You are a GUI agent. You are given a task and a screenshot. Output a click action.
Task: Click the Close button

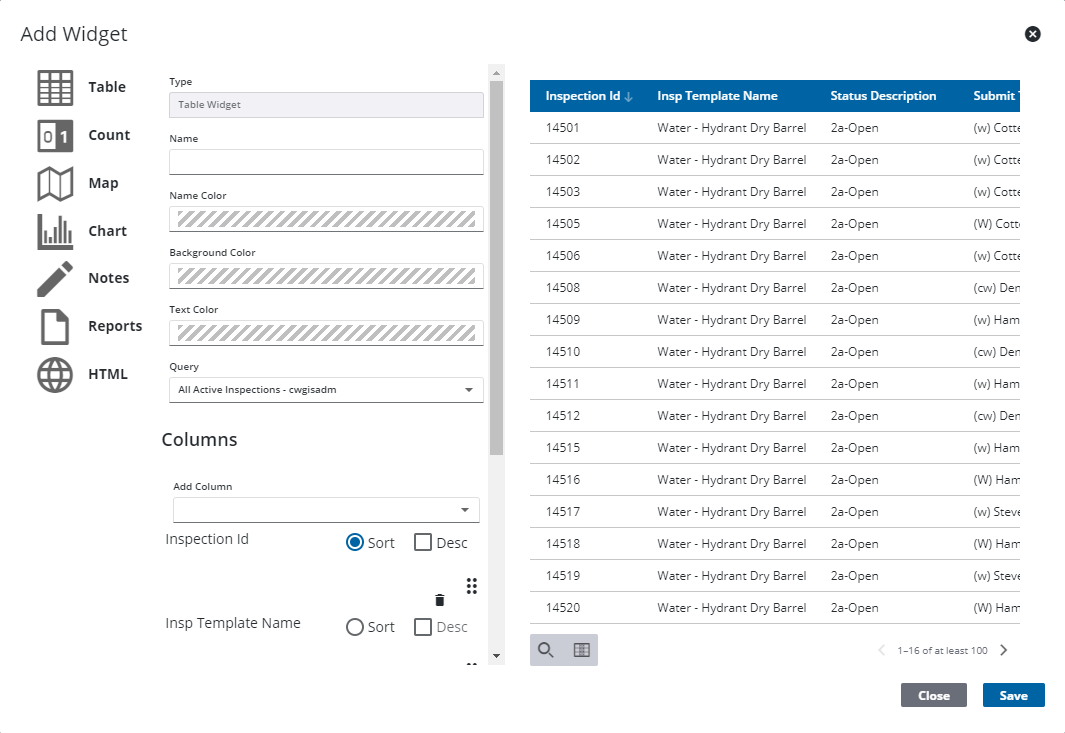[934, 696]
